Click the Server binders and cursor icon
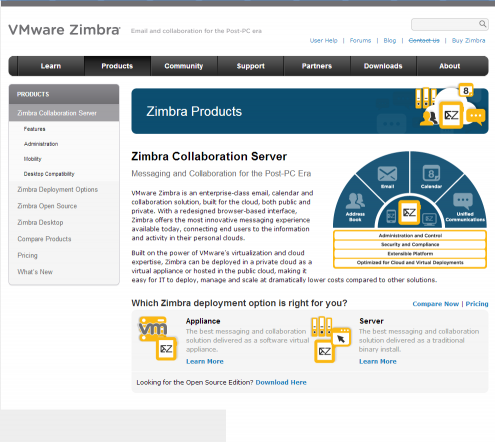The height and width of the screenshot is (442, 495). pyautogui.click(x=331, y=339)
